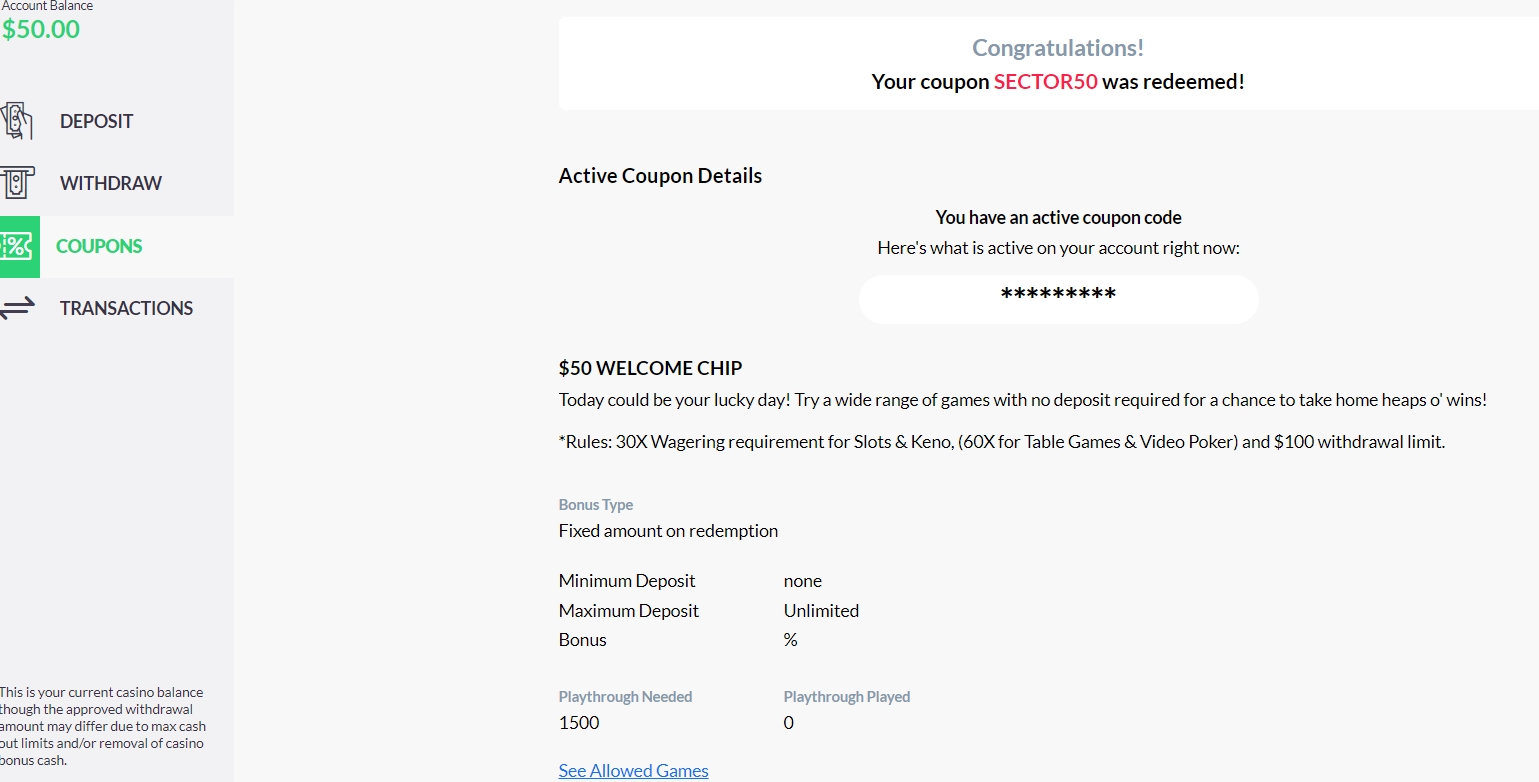Click the Maximum Deposit Unlimited value
1539x782 pixels.
(821, 610)
